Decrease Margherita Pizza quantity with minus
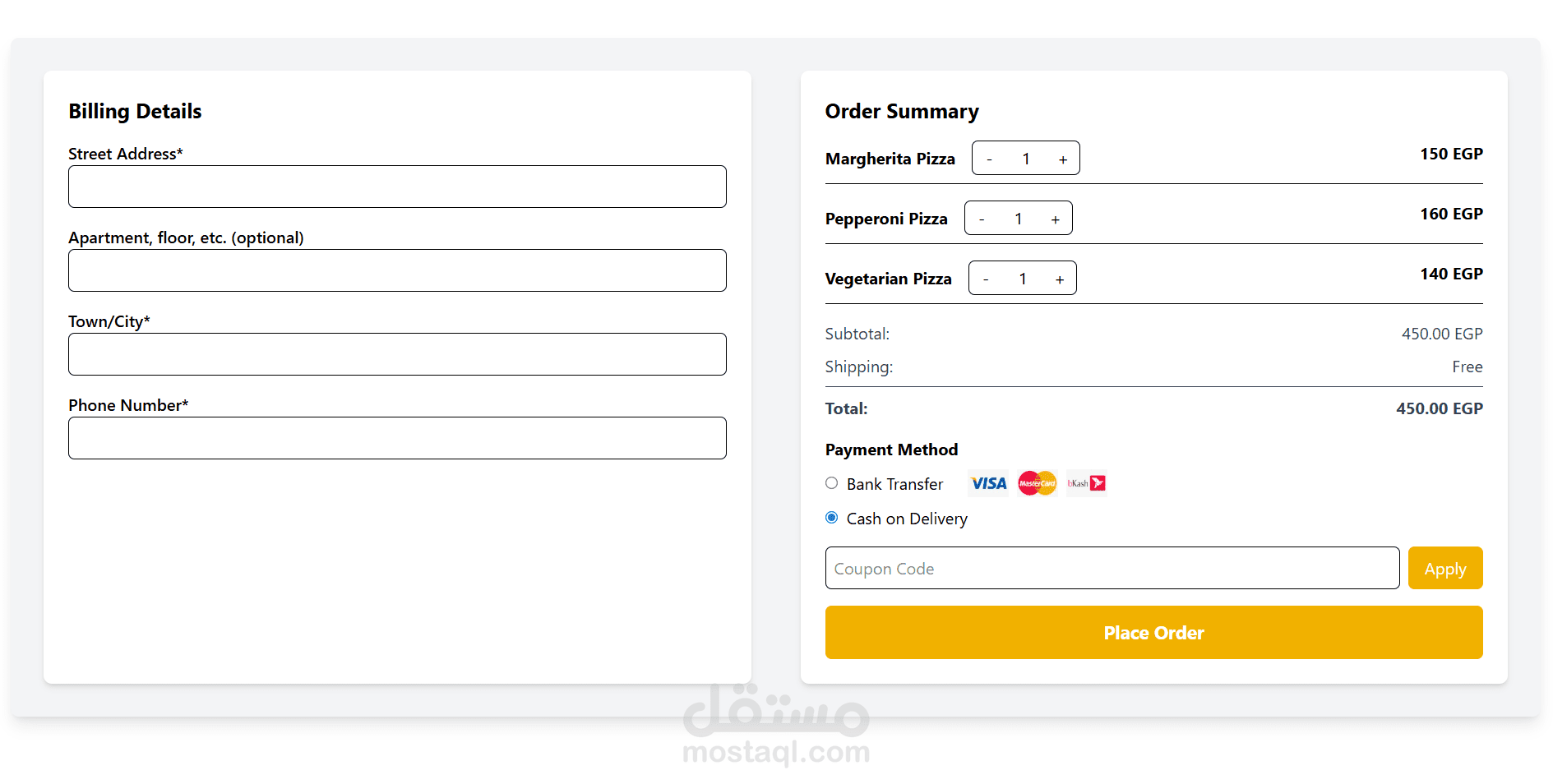 pyautogui.click(x=989, y=159)
